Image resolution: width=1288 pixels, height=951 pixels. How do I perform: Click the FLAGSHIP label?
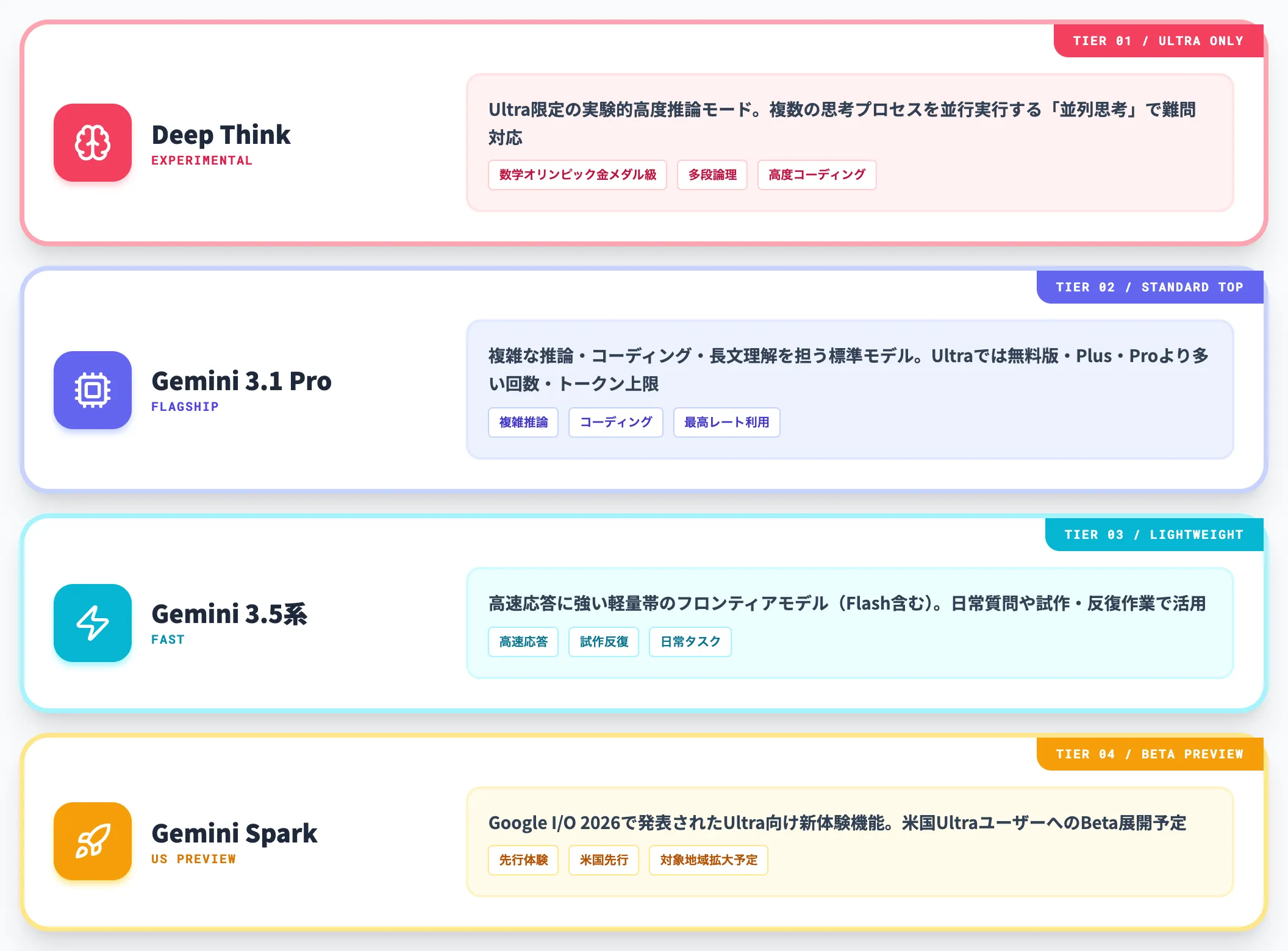point(185,407)
